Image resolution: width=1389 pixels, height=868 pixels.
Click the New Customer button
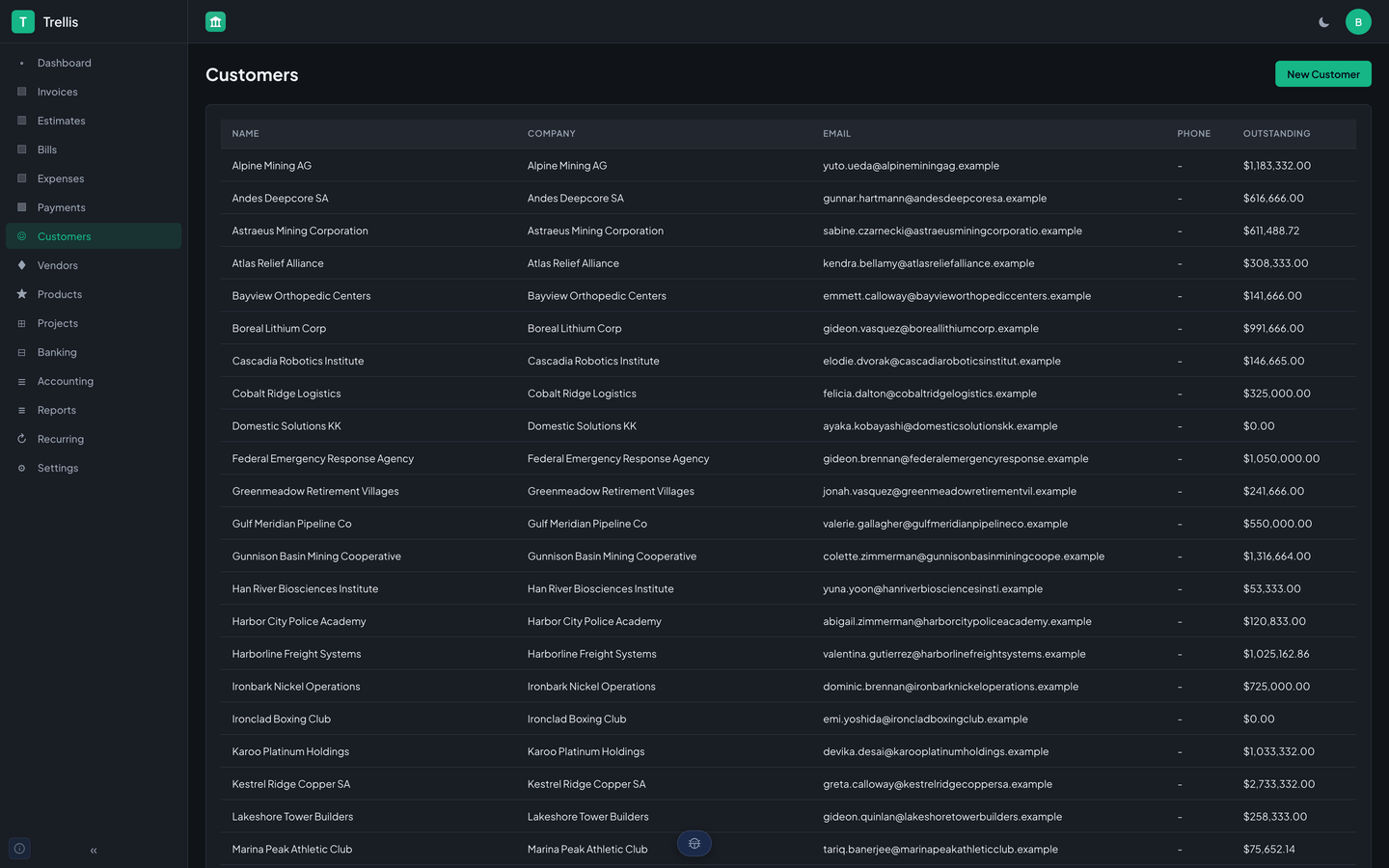point(1323,74)
